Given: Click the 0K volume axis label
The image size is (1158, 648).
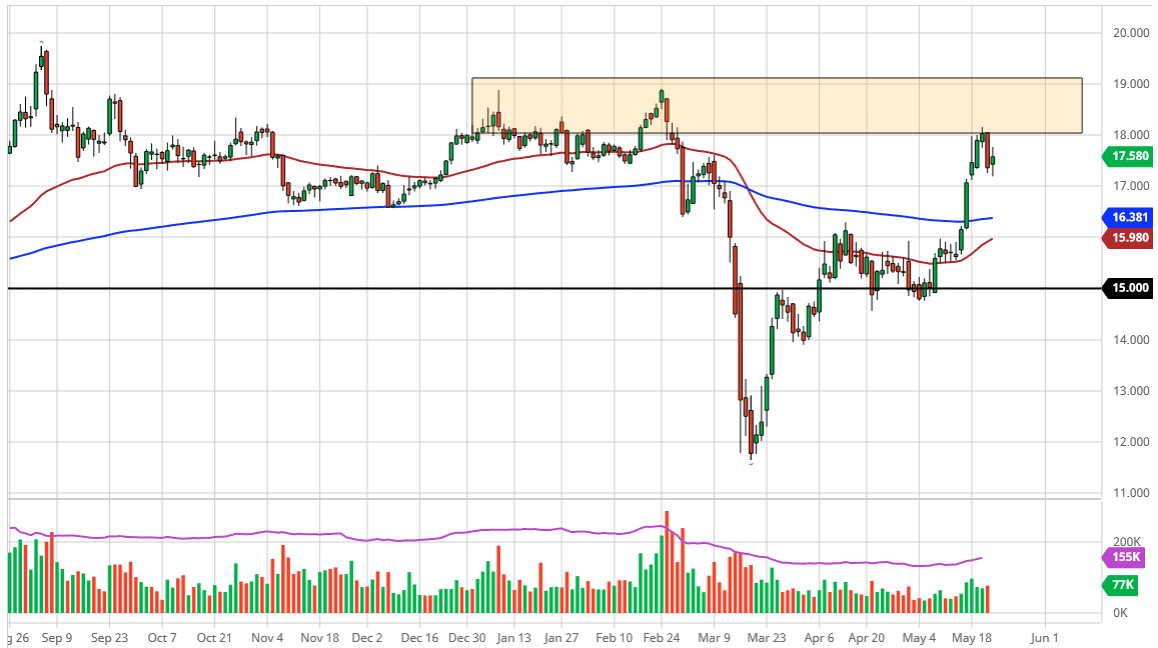Looking at the screenshot, I should 1120,612.
